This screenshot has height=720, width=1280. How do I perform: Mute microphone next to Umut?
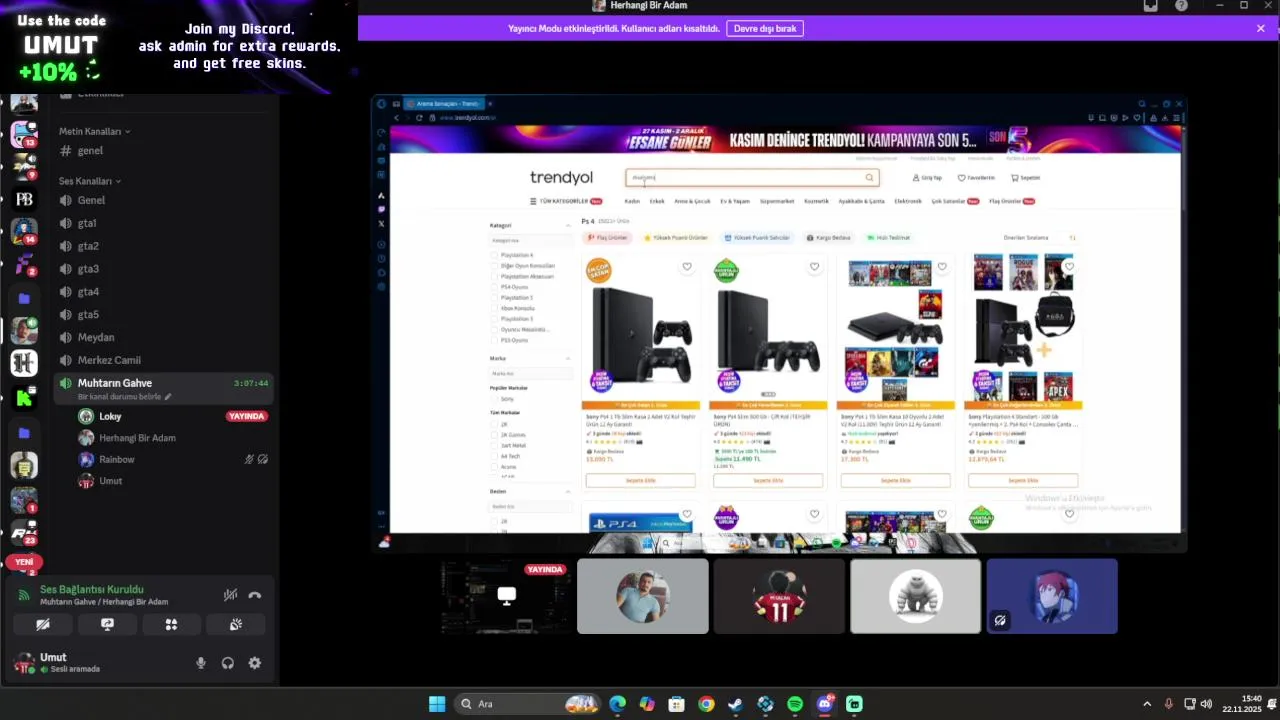pos(201,663)
